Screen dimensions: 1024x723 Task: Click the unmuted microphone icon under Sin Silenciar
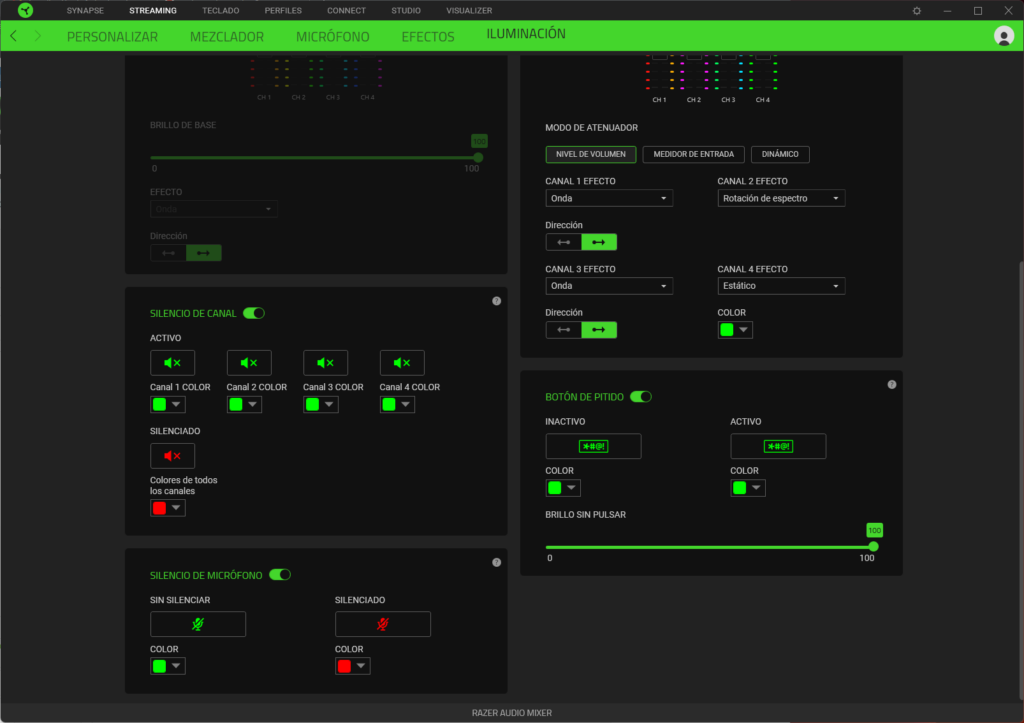tap(197, 624)
